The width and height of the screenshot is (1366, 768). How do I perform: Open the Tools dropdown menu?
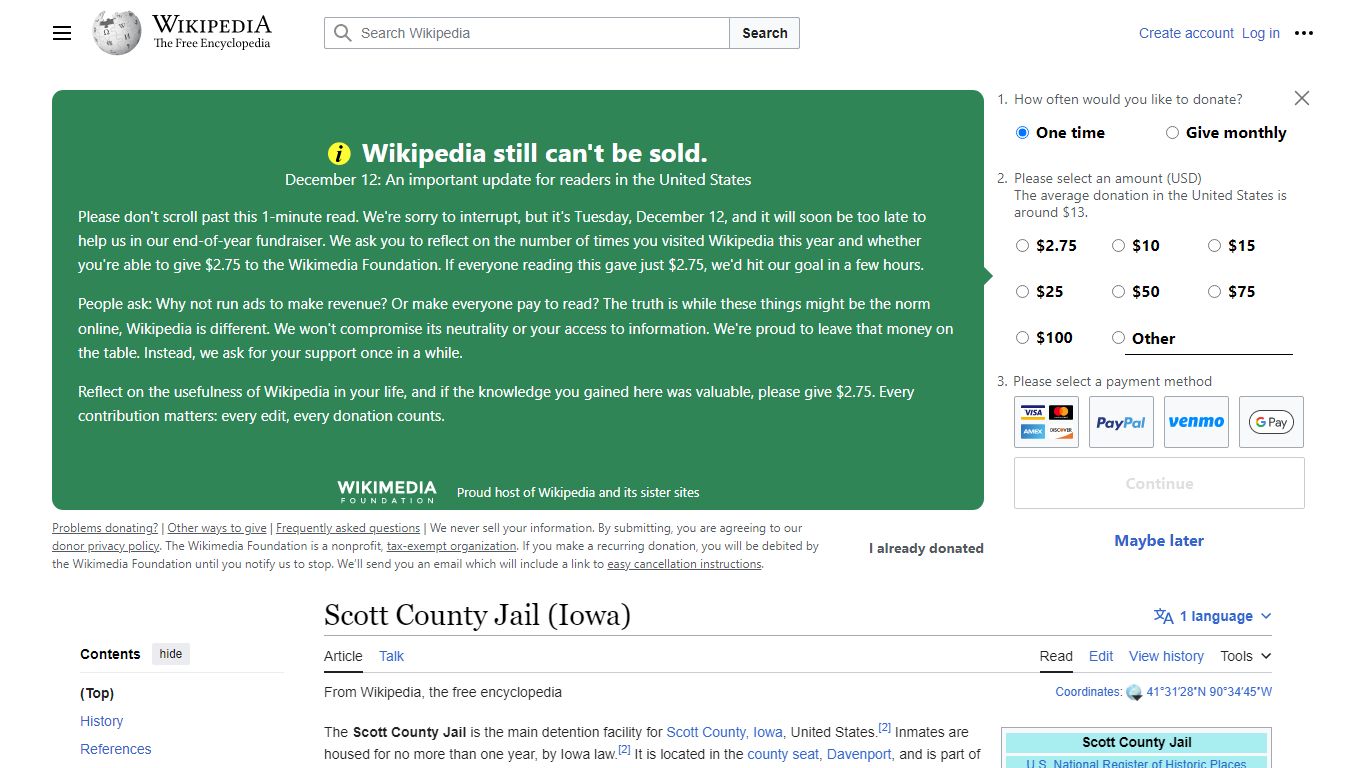pos(1246,656)
